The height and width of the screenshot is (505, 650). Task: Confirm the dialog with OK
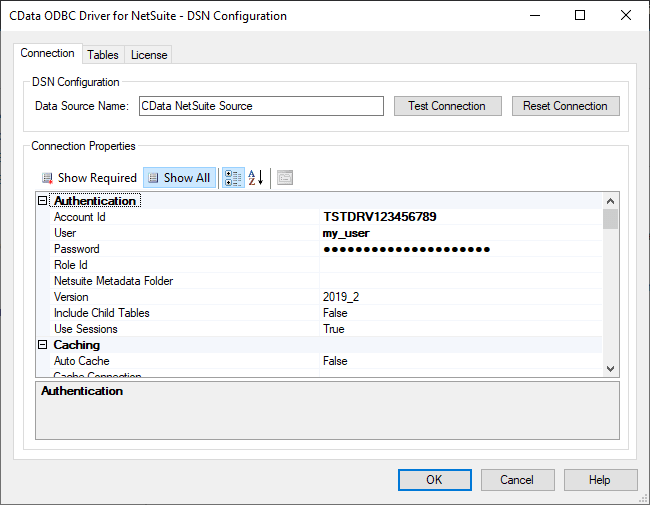pos(434,480)
